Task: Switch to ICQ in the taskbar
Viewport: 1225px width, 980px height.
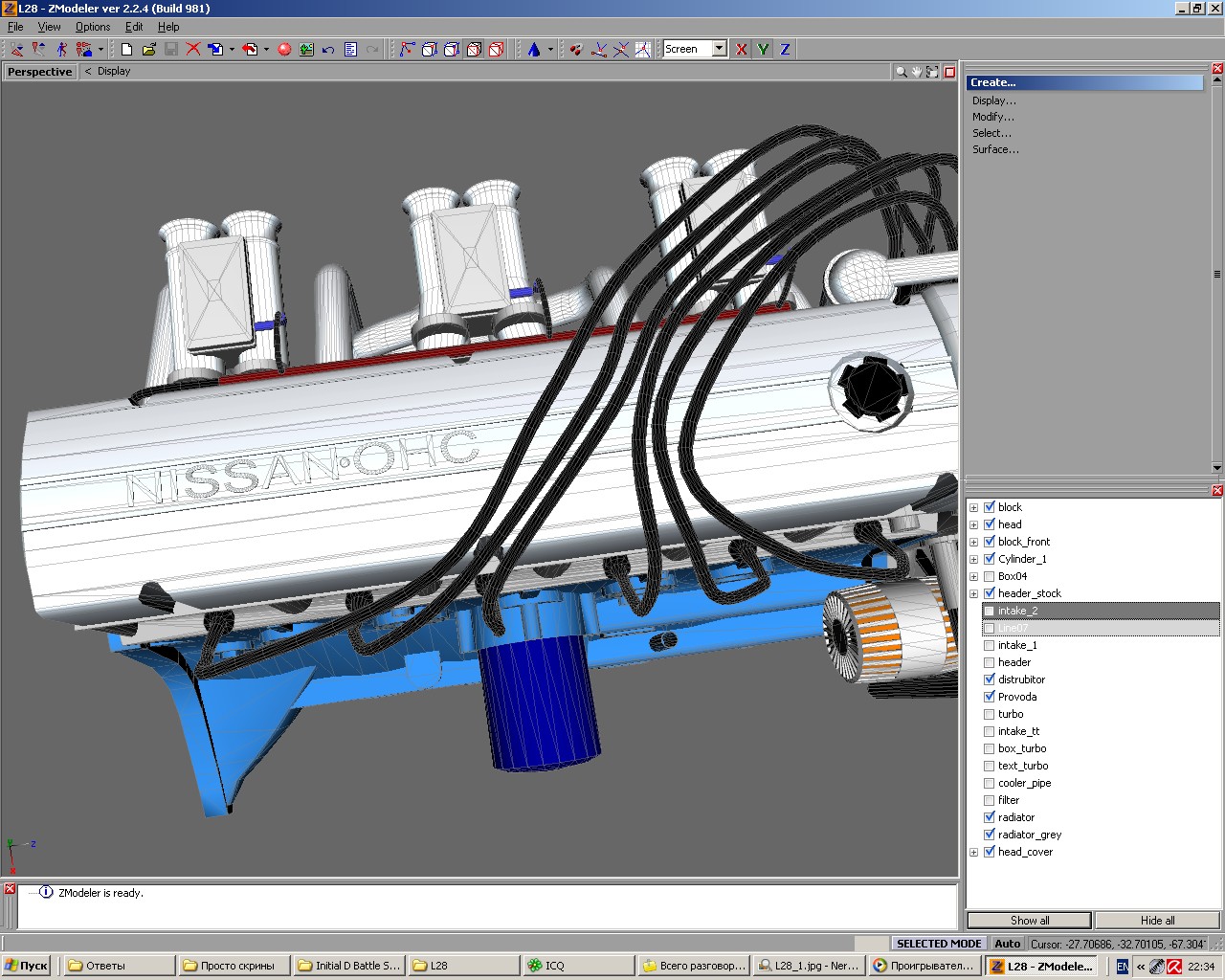Action: coord(577,966)
